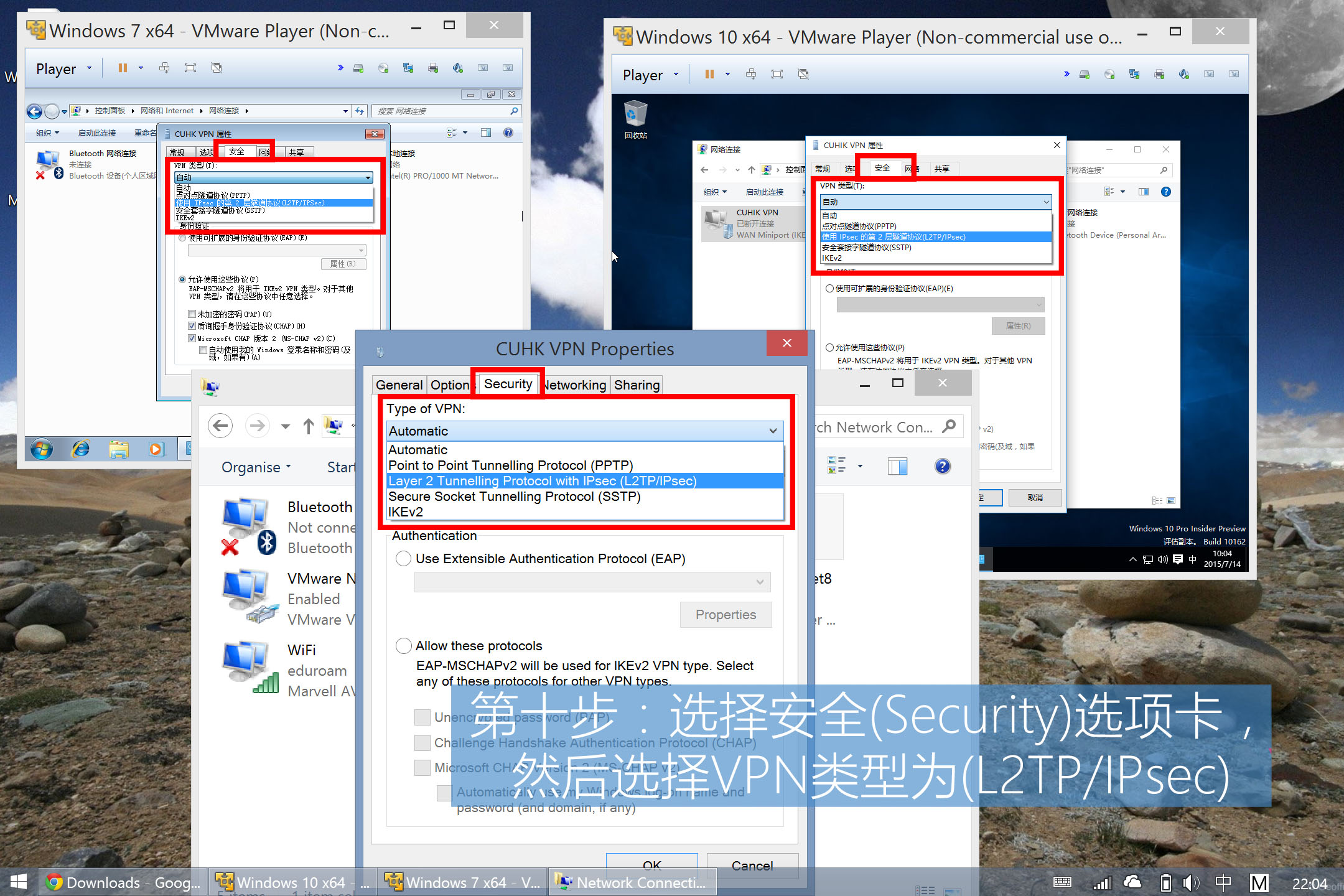Click OK in CUHK VPN Properties
This screenshot has width=1344, height=896.
click(x=652, y=866)
